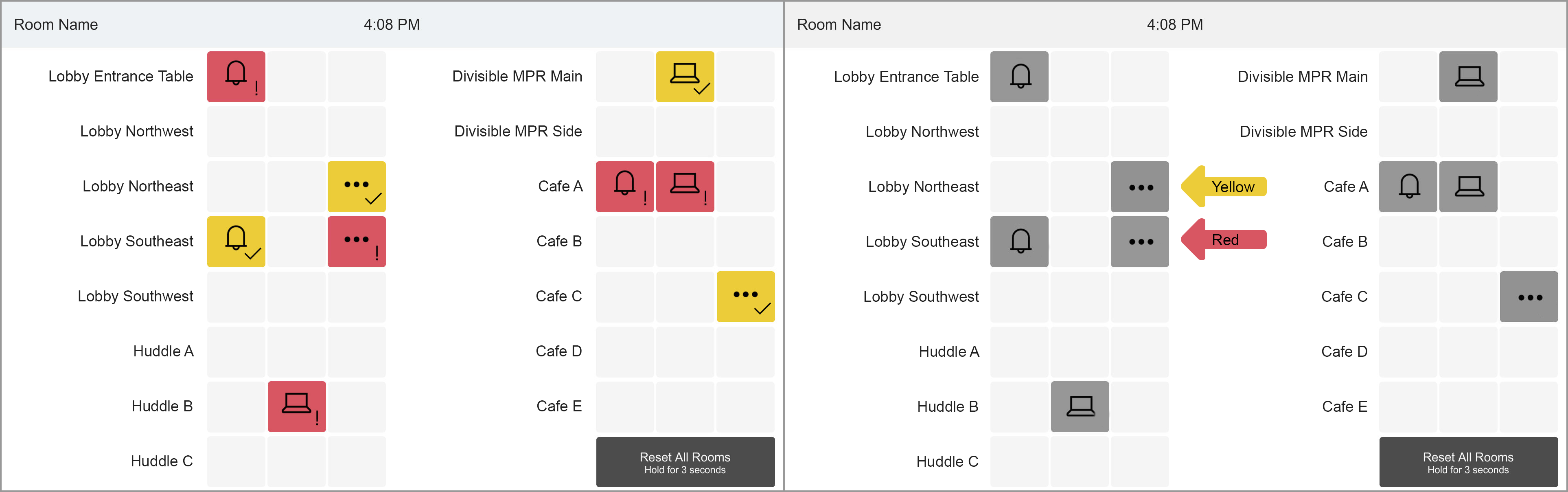Click gray ellipsis for Lobby Northeast
Viewport: 1568px width, 492px height.
[x=1140, y=187]
